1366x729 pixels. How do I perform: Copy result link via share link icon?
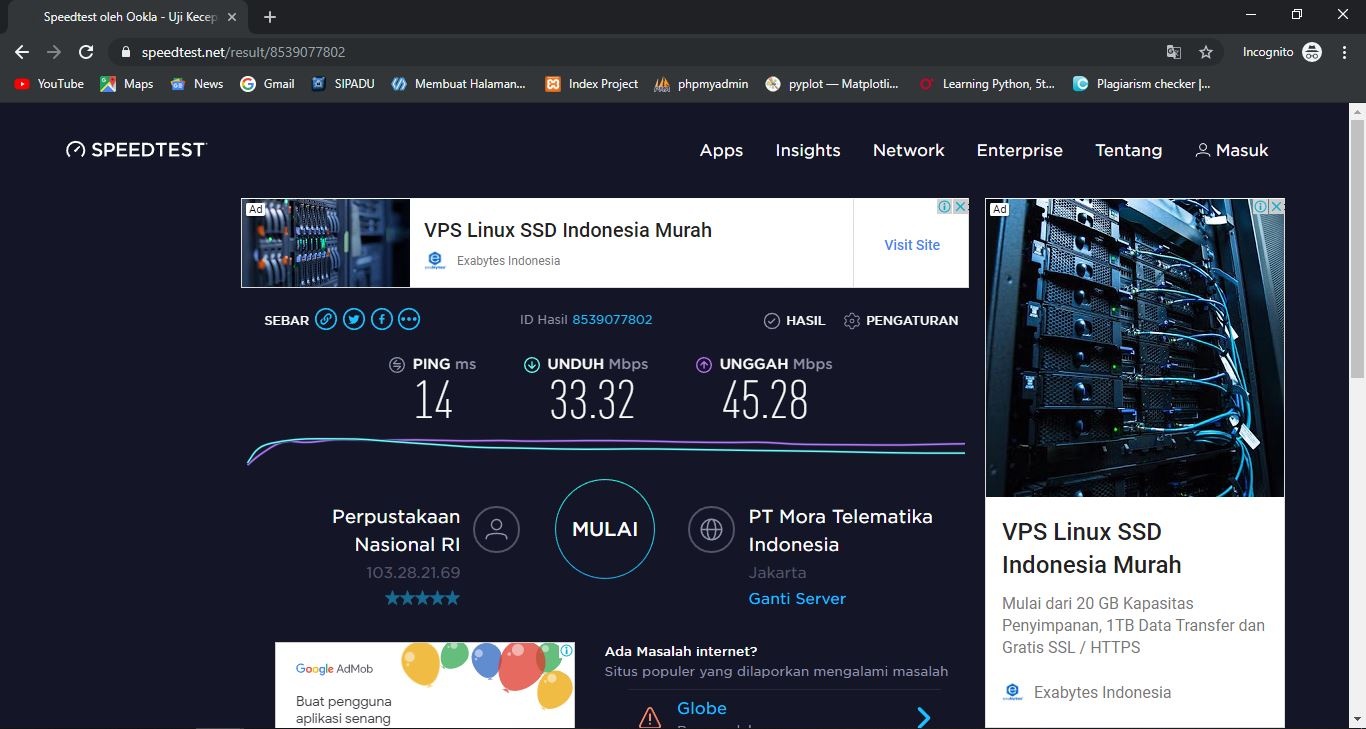click(326, 320)
